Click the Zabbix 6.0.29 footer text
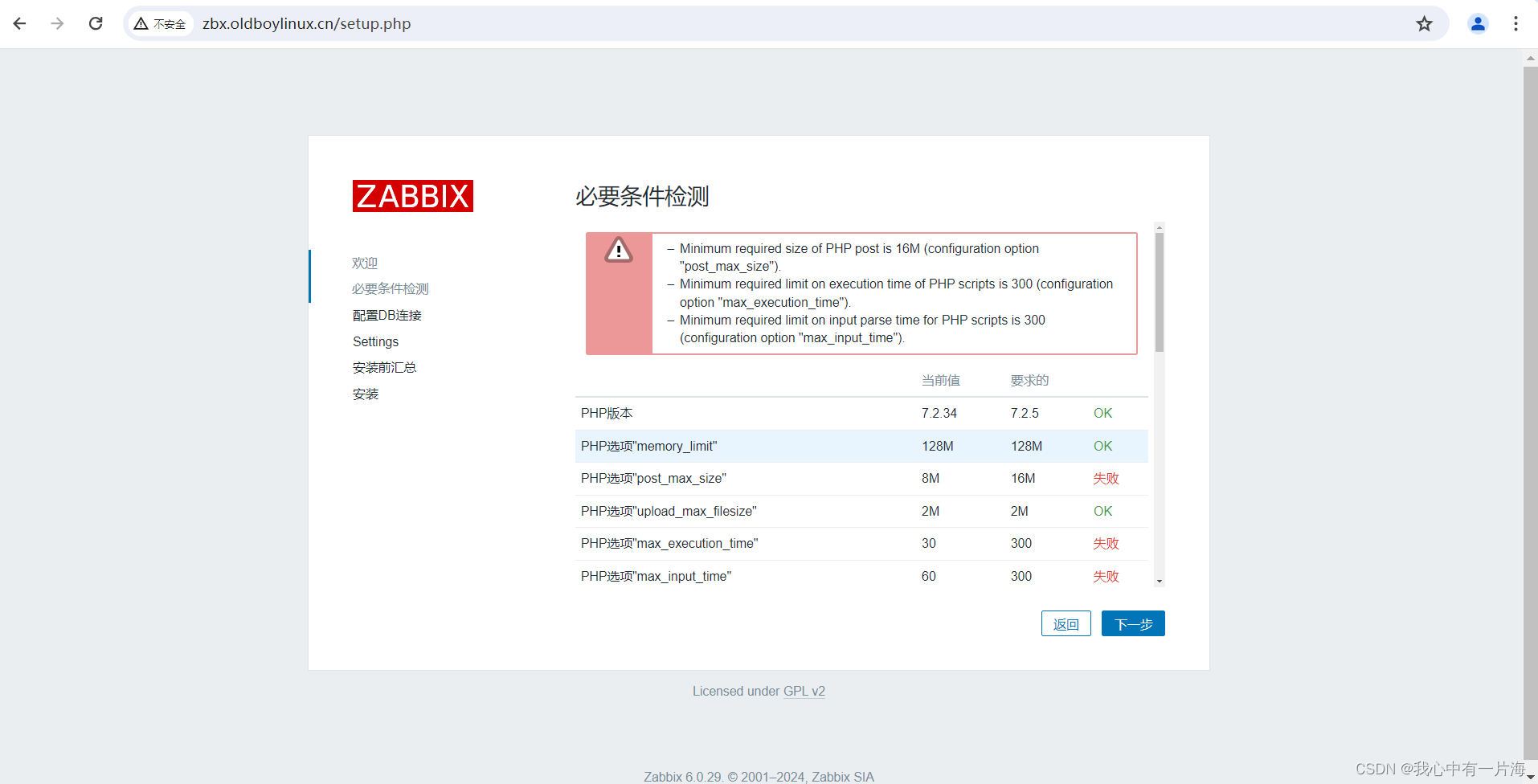Viewport: 1538px width, 784px height. (759, 777)
